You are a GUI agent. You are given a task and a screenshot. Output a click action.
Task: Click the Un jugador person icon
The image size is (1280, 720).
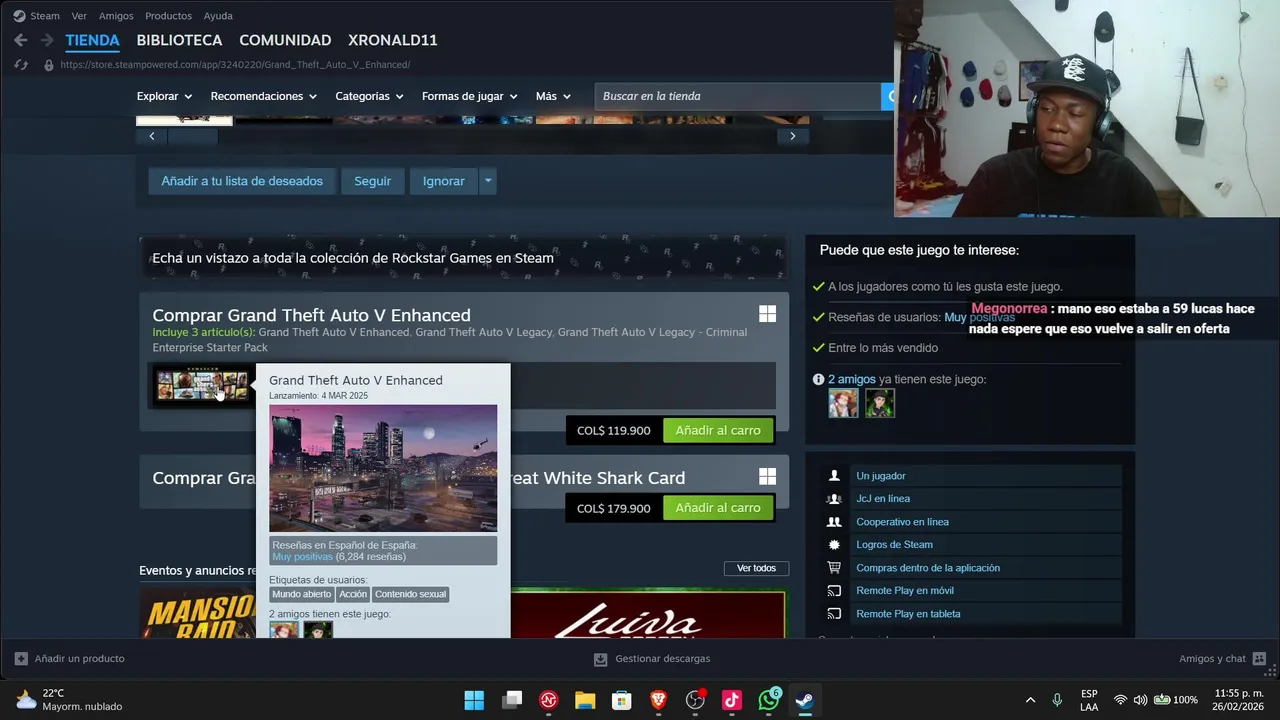[834, 476]
